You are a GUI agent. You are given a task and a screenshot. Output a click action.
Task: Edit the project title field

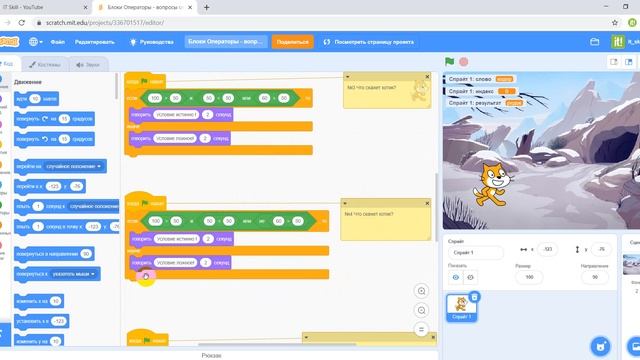point(226,42)
